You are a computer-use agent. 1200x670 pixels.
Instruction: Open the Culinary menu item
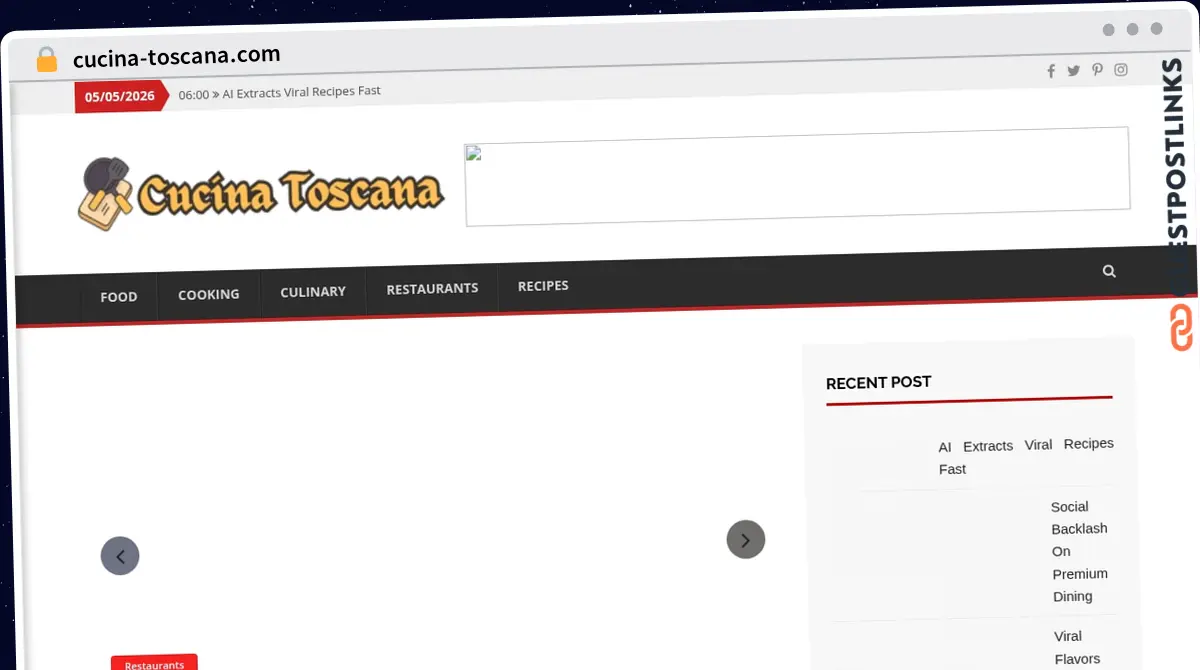pos(313,291)
